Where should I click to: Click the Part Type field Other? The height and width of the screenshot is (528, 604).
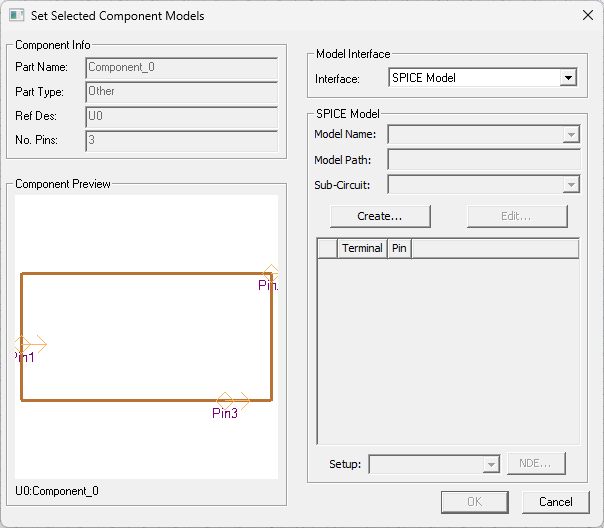[x=181, y=92]
